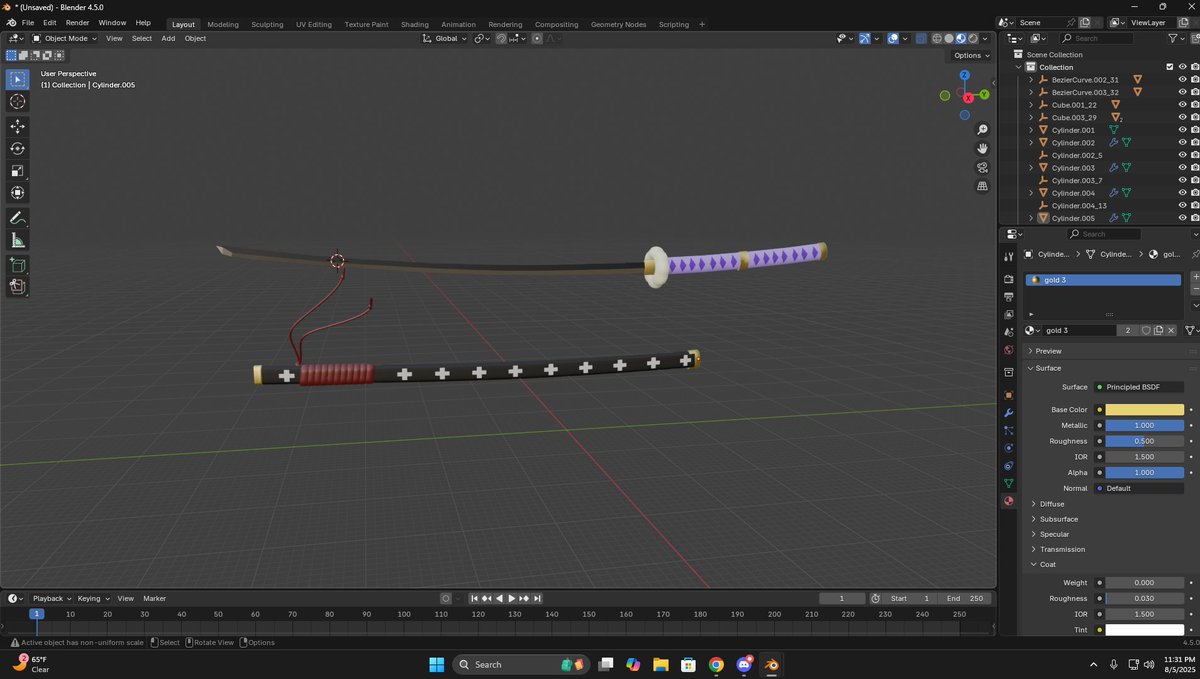Expand the Transmission subpanel
The width and height of the screenshot is (1200, 679).
(1062, 549)
